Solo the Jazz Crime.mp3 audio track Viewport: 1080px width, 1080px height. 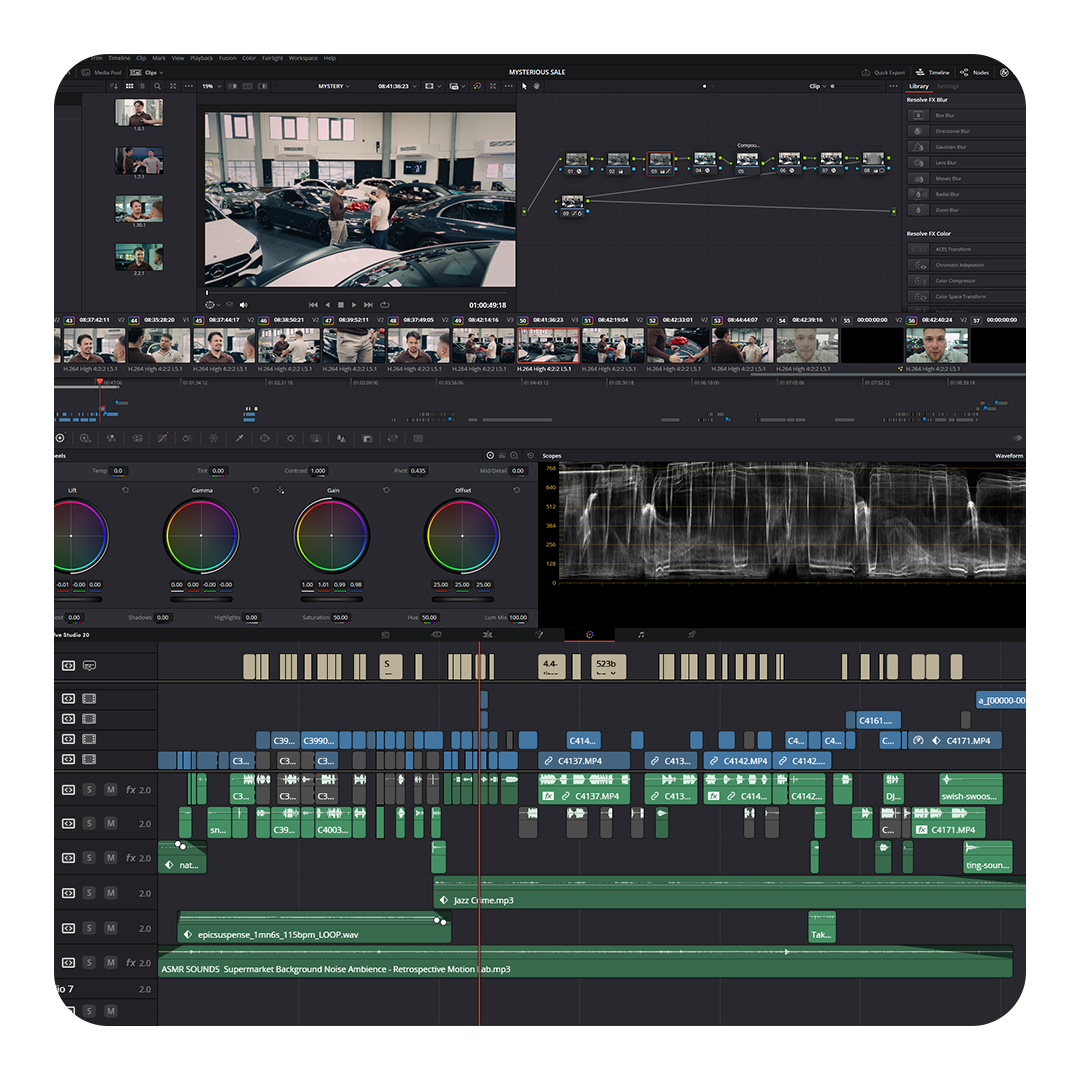[x=89, y=893]
